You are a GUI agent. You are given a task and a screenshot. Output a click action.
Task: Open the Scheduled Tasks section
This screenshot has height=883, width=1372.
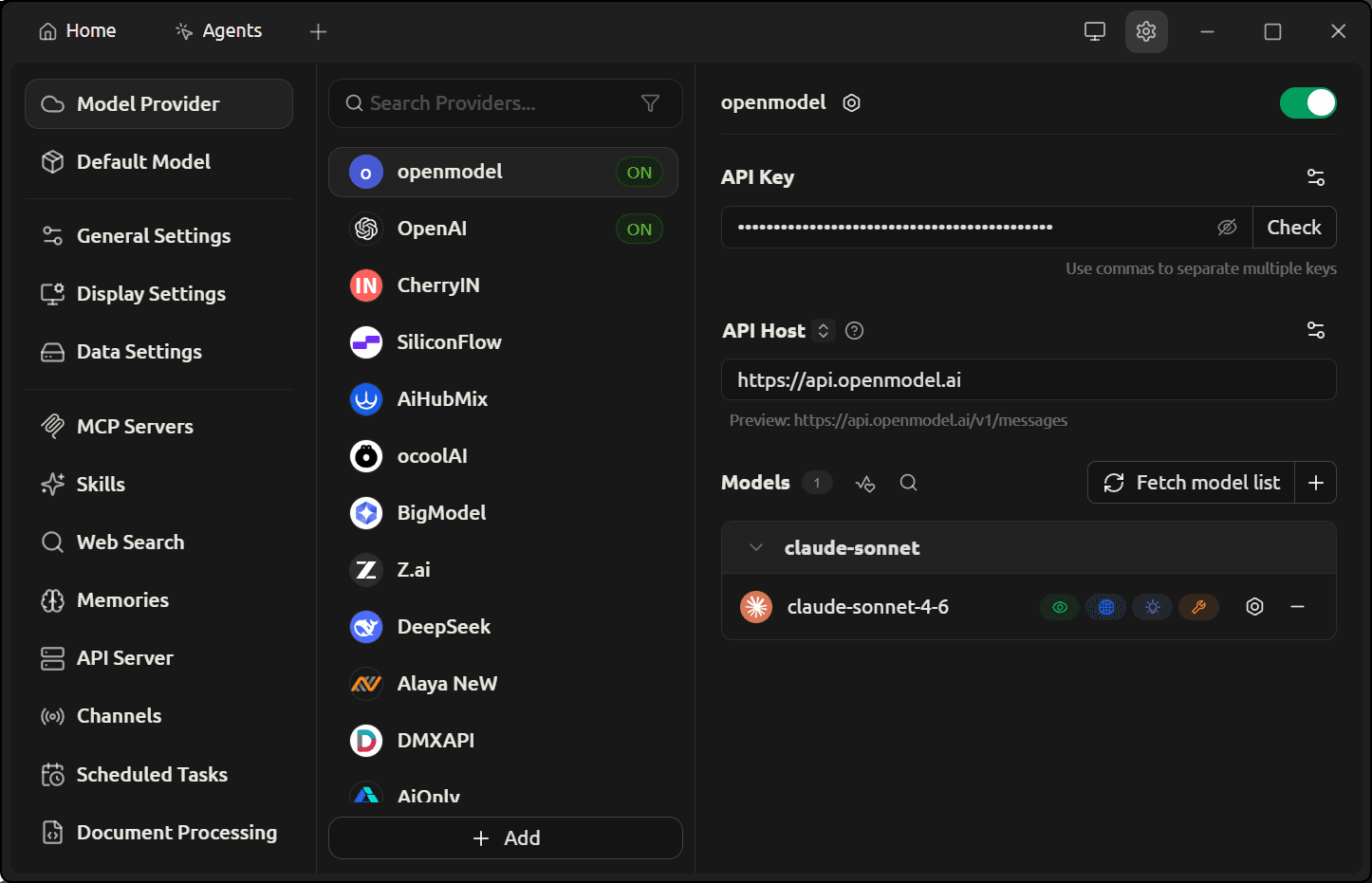[x=158, y=775]
